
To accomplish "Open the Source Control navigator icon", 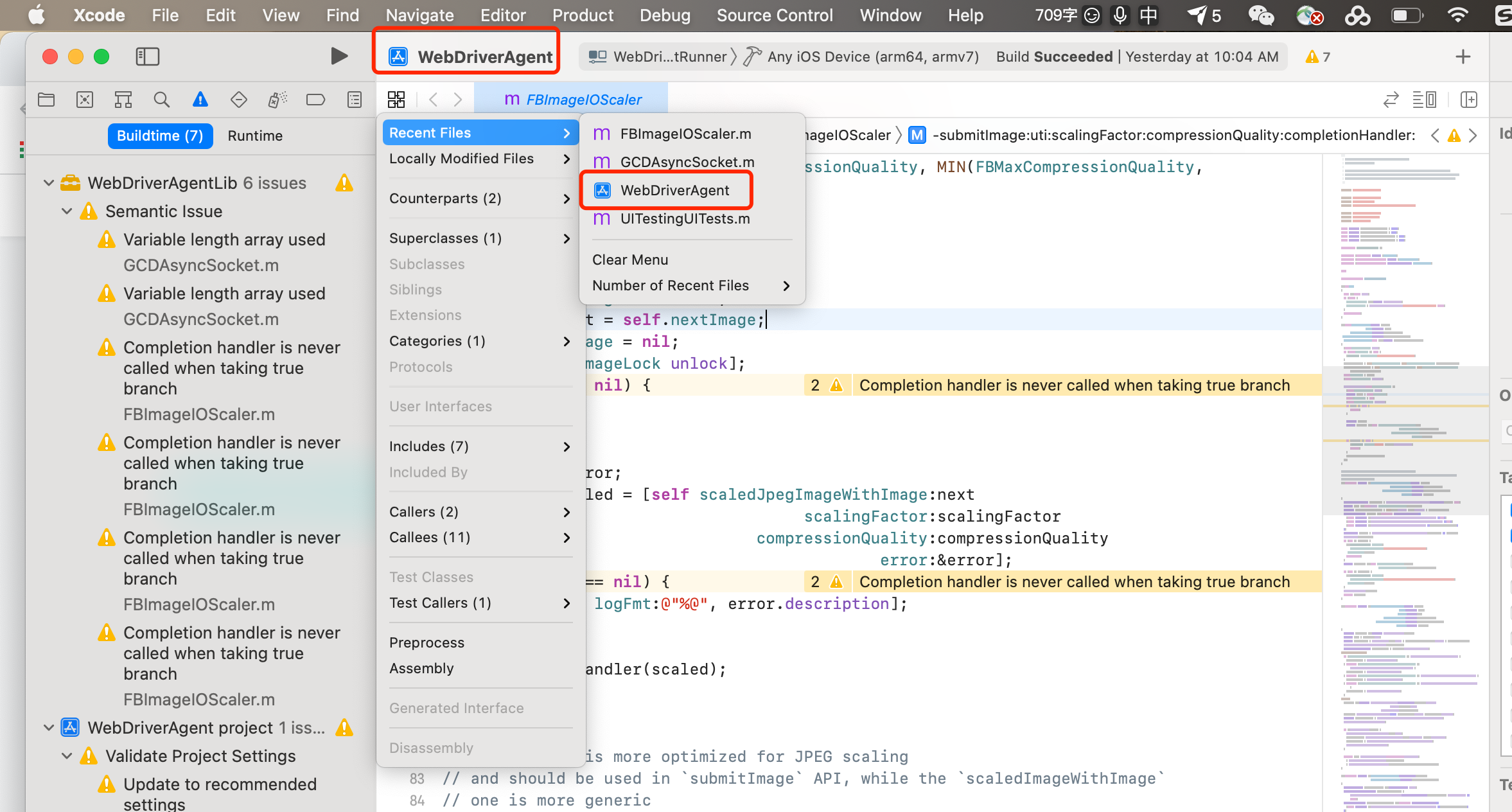I will [85, 100].
